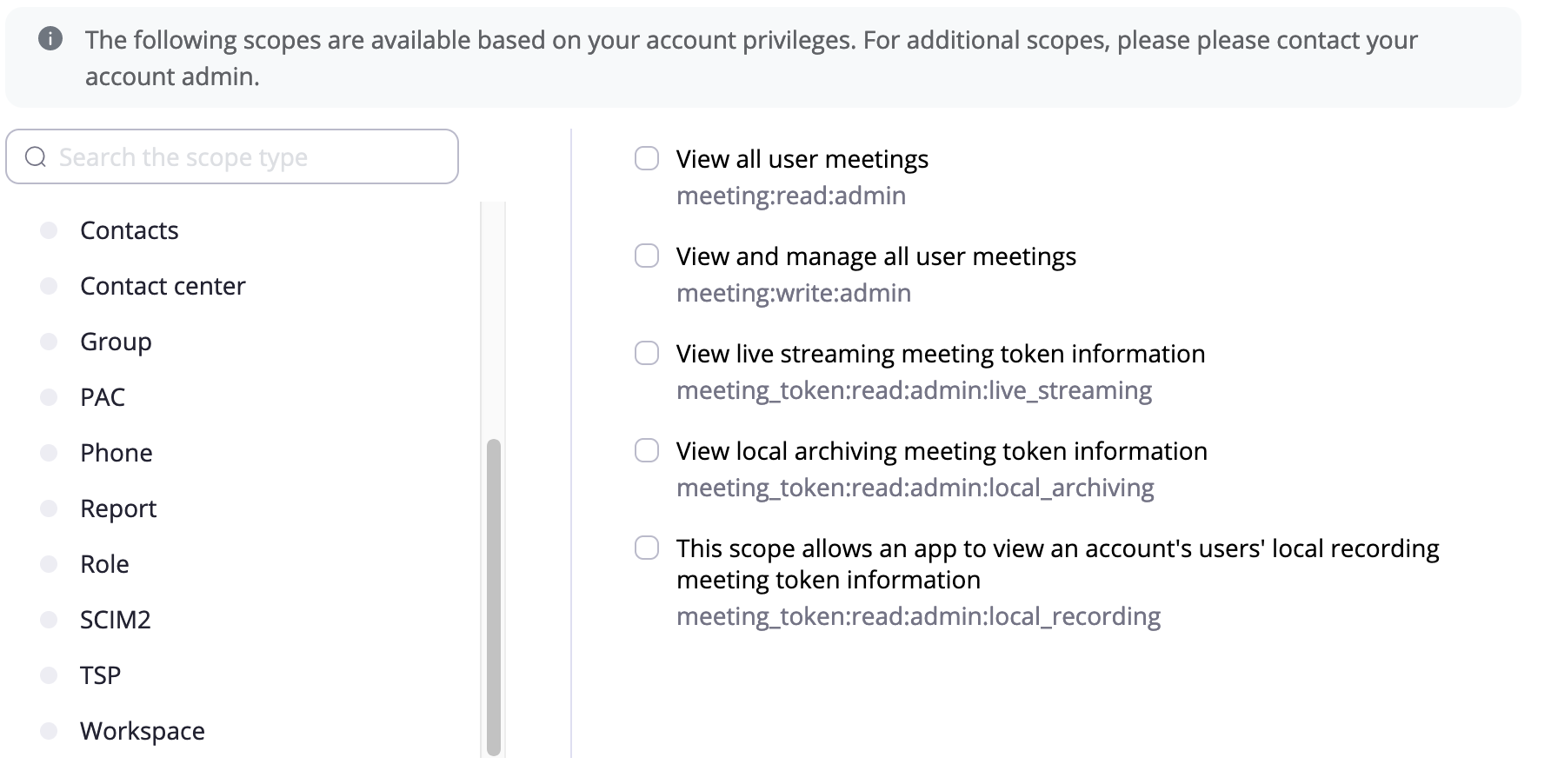Select SCIM2 in the scope list

pos(115,620)
